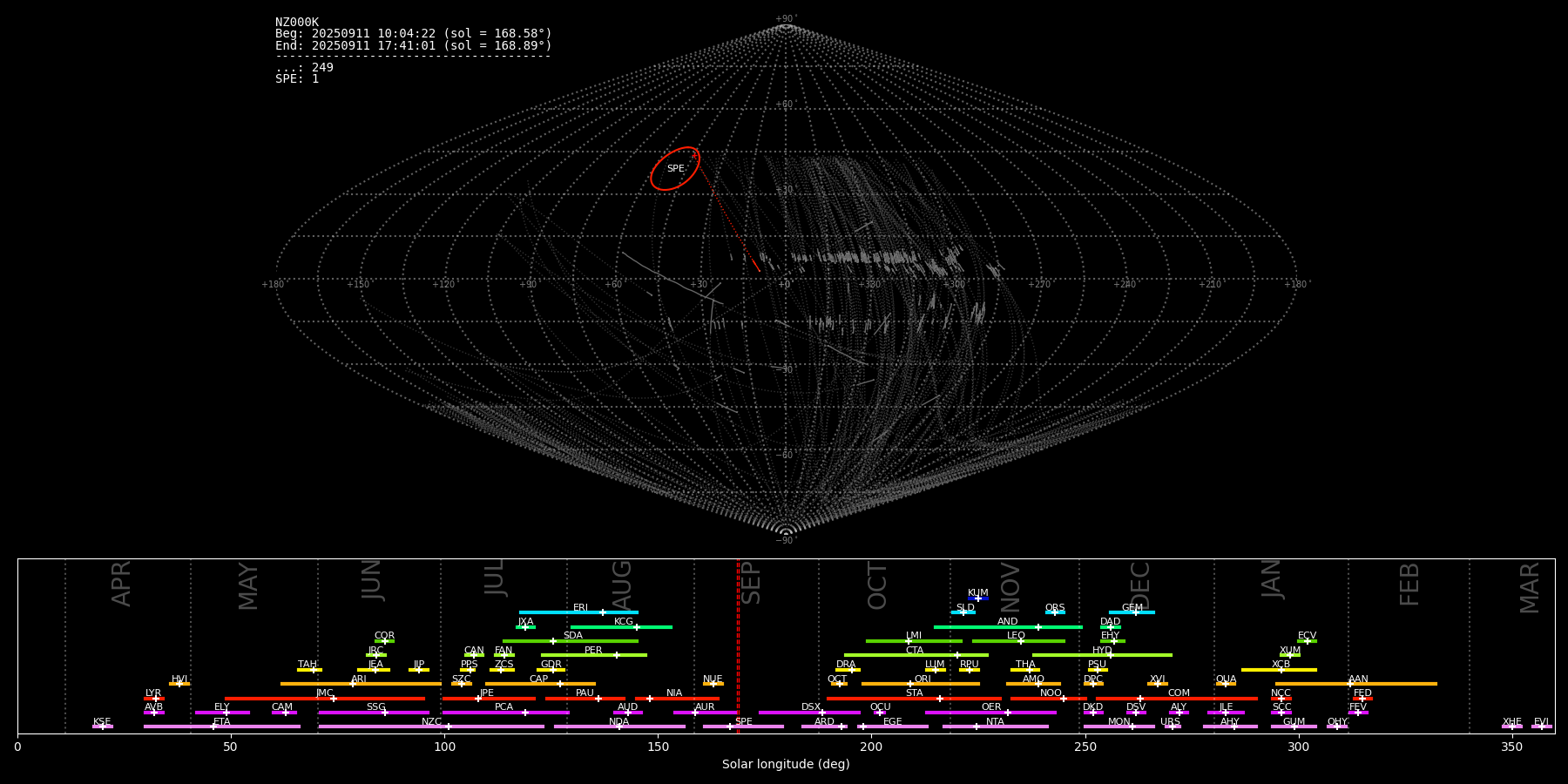Viewport: 1568px width, 784px height.
Task: Click the SEP month label
Action: 750,583
